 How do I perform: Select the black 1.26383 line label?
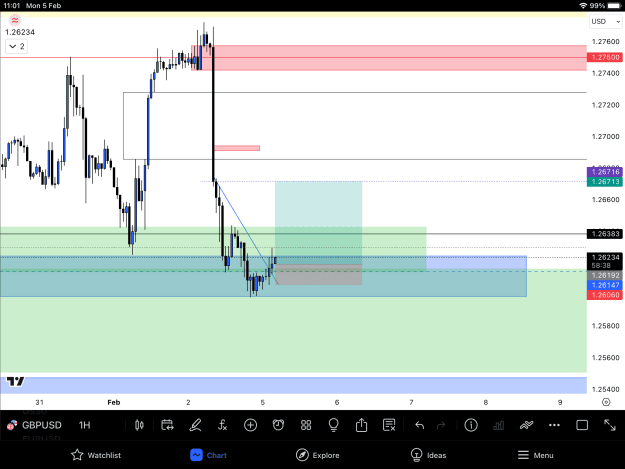tap(605, 234)
